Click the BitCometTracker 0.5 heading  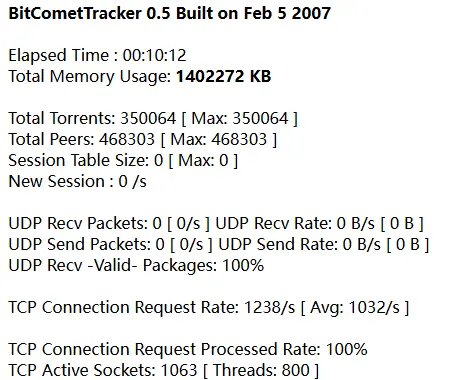pyautogui.click(x=169, y=14)
